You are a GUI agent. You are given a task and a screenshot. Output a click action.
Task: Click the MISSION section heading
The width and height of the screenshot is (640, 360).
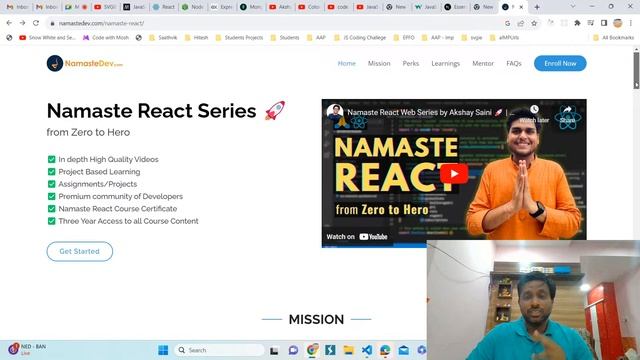coord(316,319)
